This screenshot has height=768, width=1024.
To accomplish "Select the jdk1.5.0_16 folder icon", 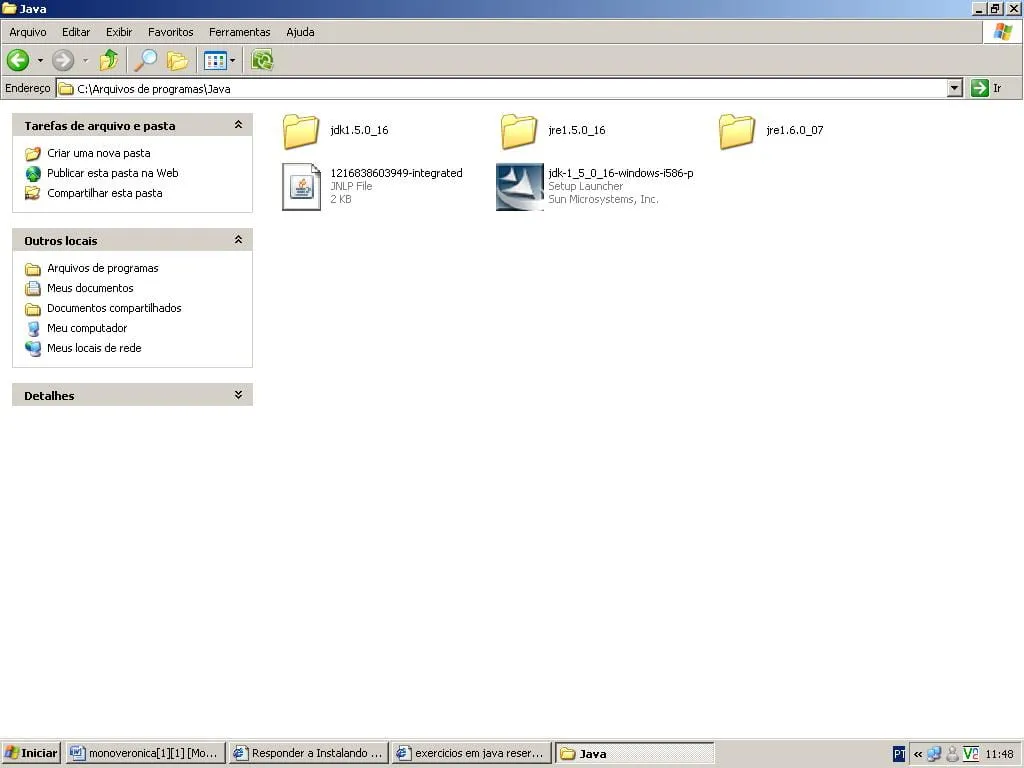I will click(301, 131).
